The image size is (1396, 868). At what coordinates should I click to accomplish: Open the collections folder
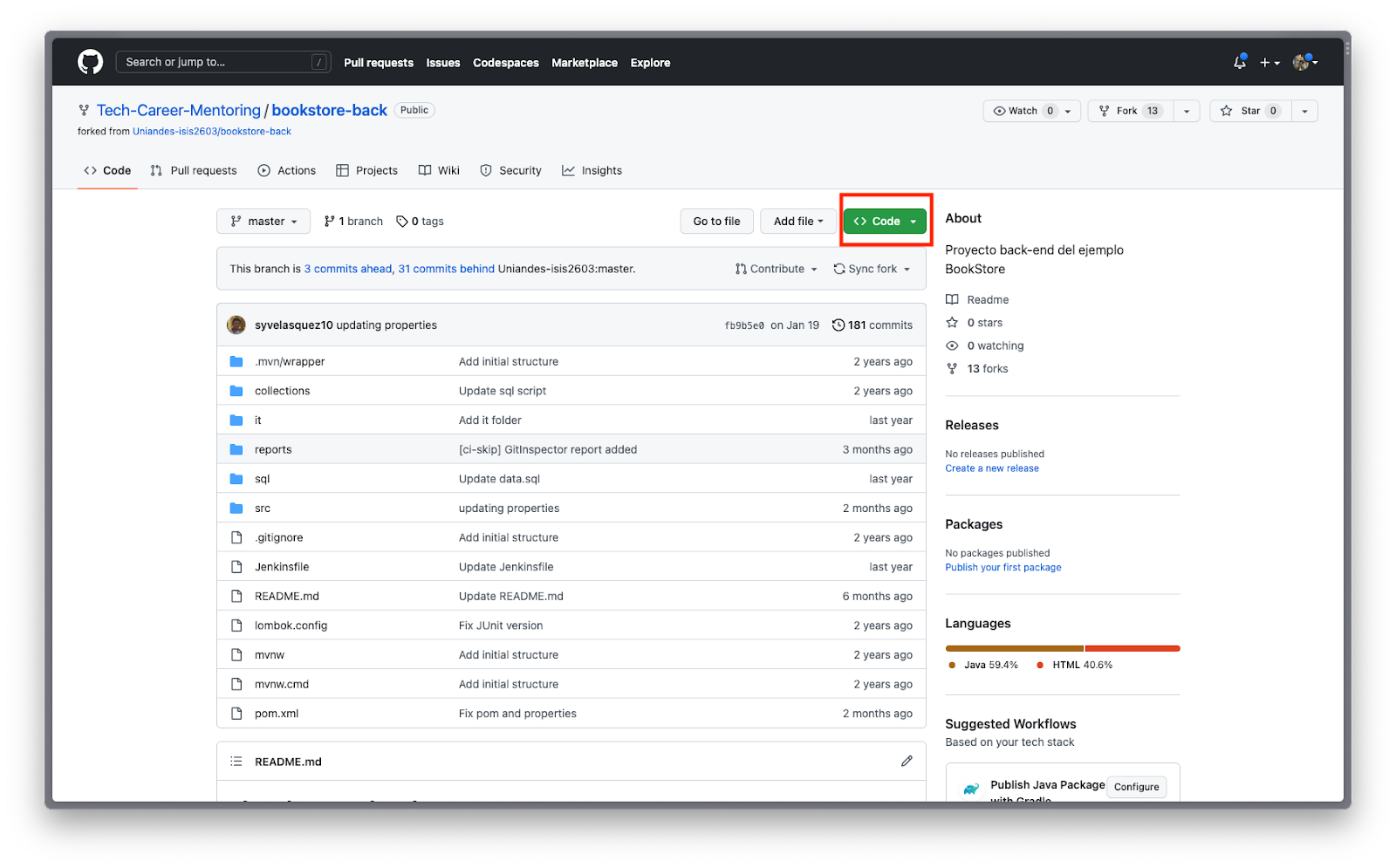[x=283, y=392]
